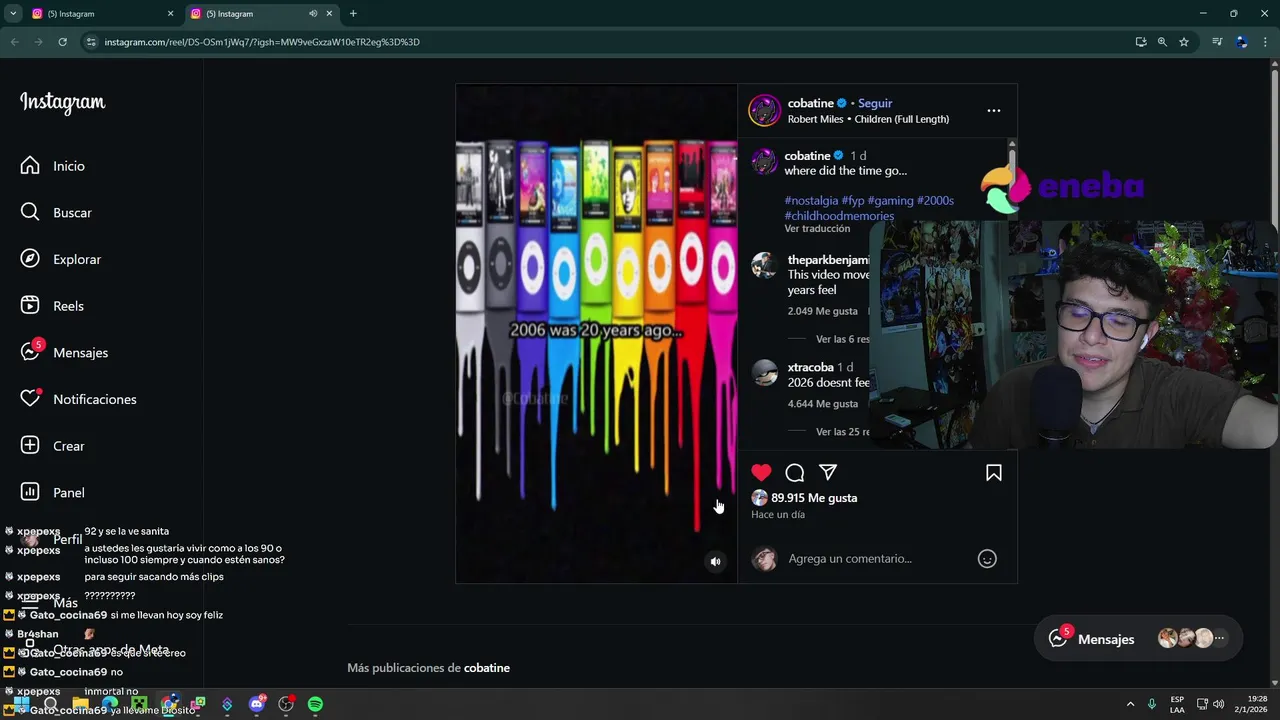This screenshot has width=1280, height=720.
Task: Open Chrome three-dot menu
Action: tap(1265, 42)
